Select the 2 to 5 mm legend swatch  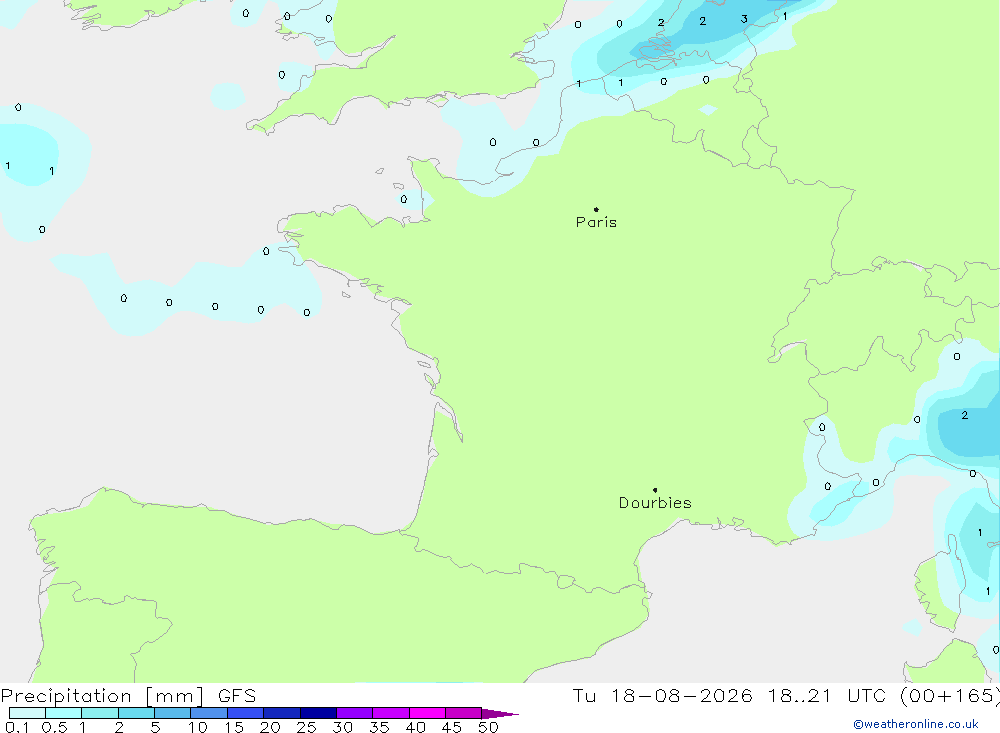pos(136,713)
